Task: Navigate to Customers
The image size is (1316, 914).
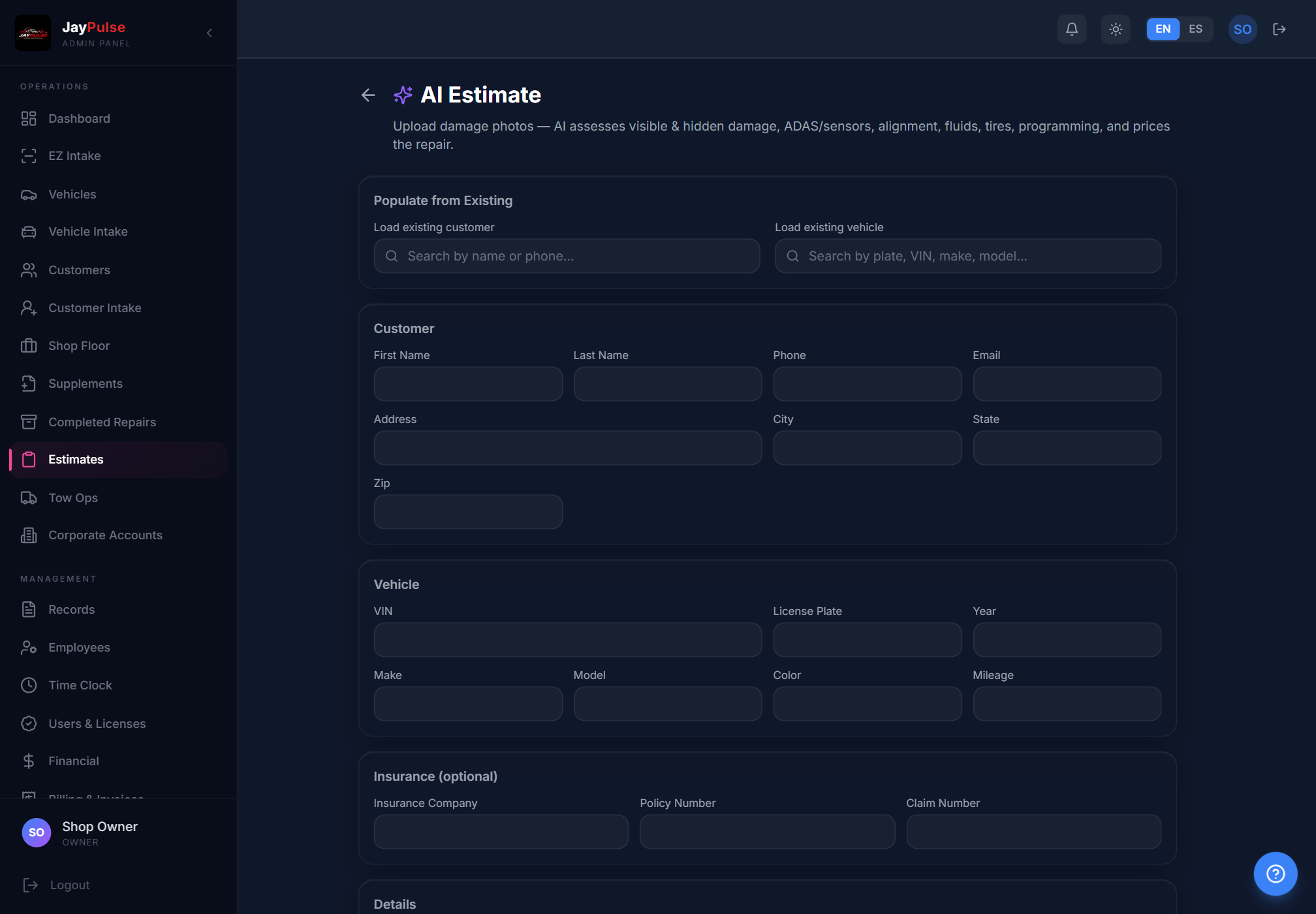Action: point(118,270)
